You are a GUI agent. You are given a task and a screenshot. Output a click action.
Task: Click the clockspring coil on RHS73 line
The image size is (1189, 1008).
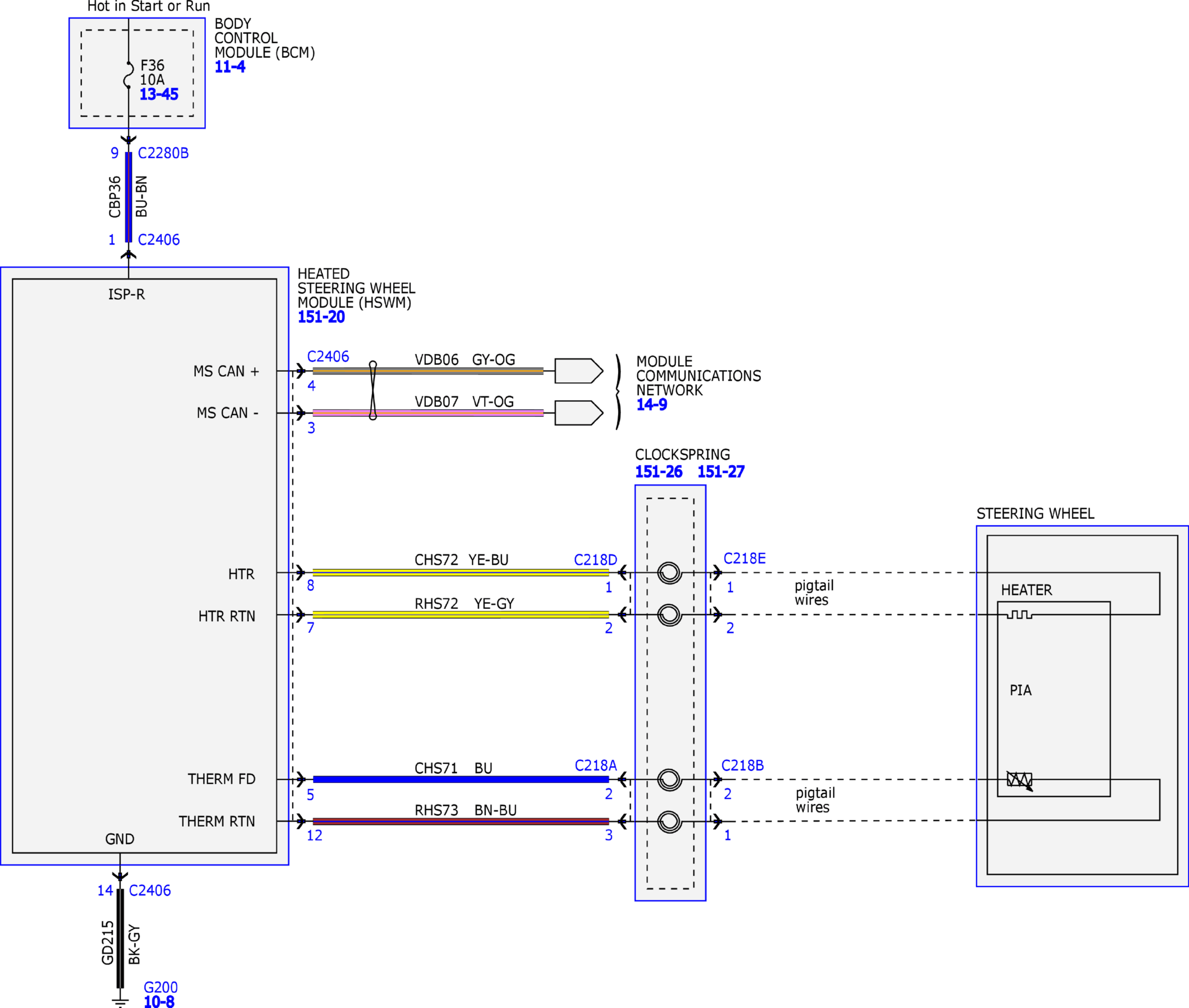click(x=670, y=822)
